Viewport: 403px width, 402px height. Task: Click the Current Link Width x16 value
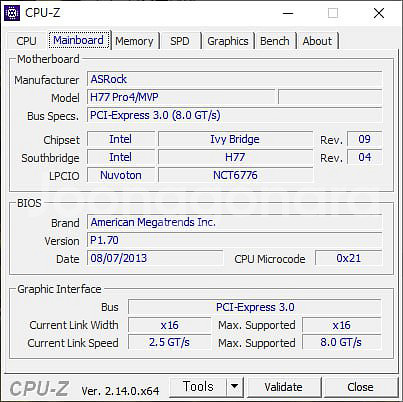coord(169,325)
